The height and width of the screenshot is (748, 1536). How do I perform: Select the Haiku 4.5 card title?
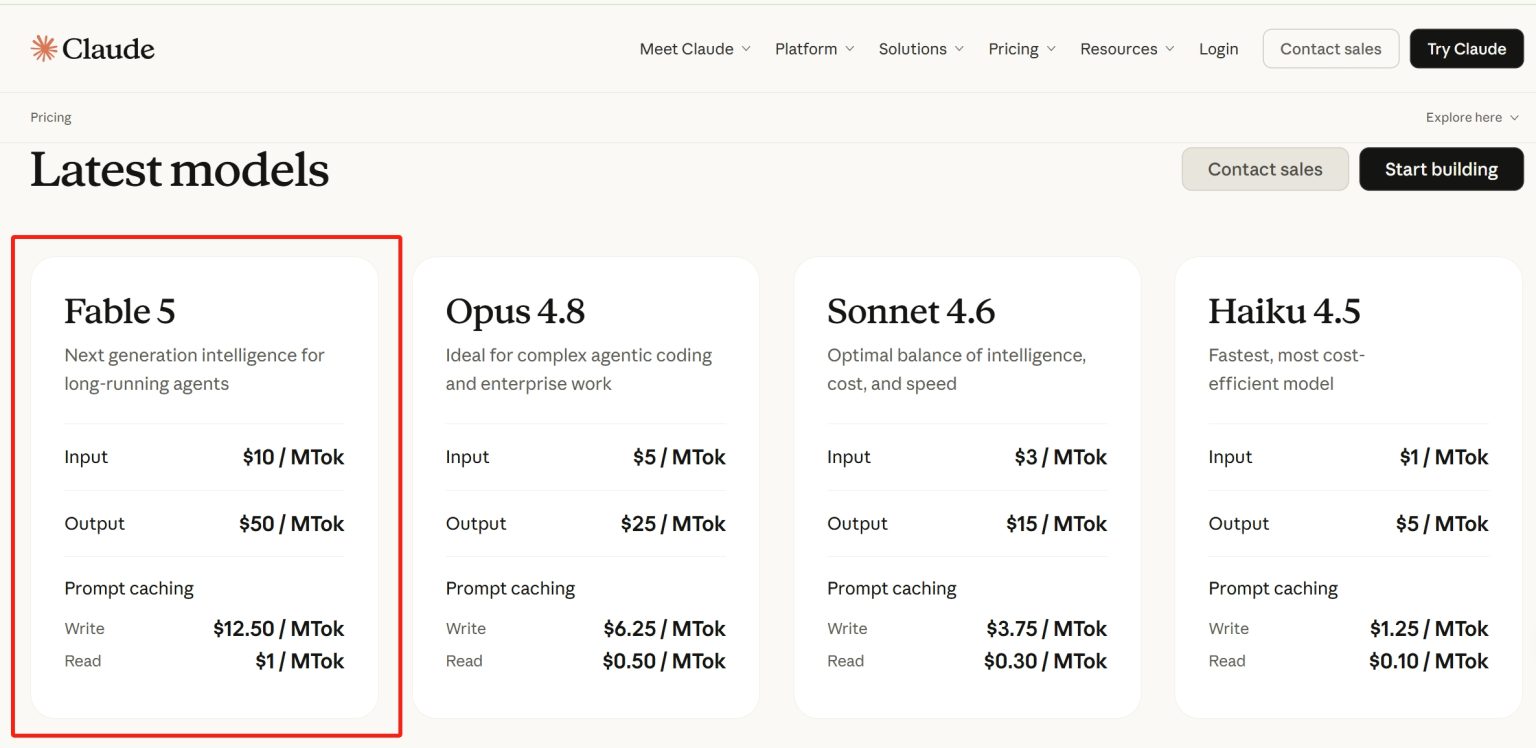[x=1284, y=311]
